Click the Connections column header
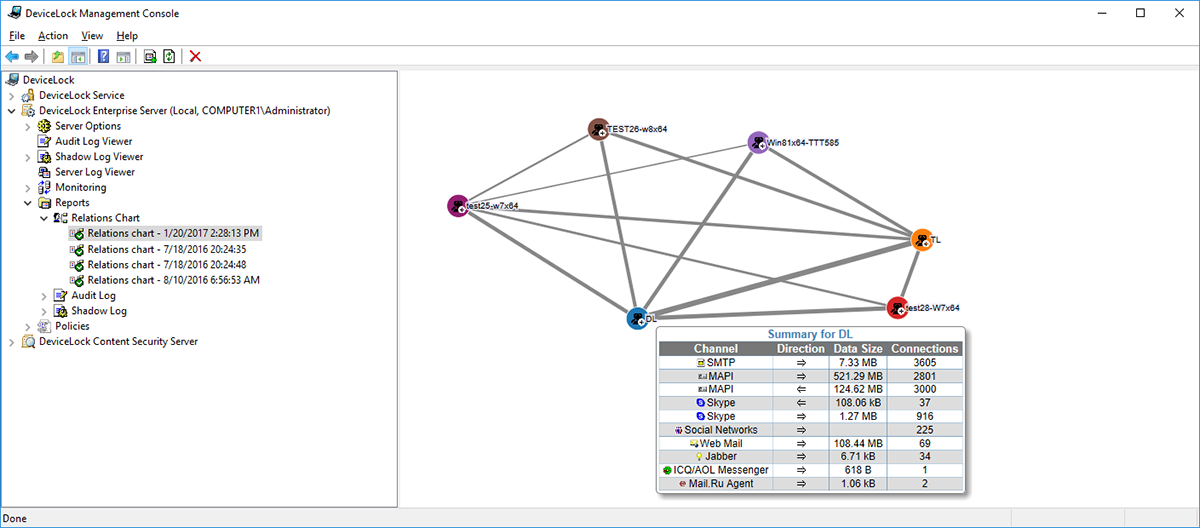 (x=925, y=349)
